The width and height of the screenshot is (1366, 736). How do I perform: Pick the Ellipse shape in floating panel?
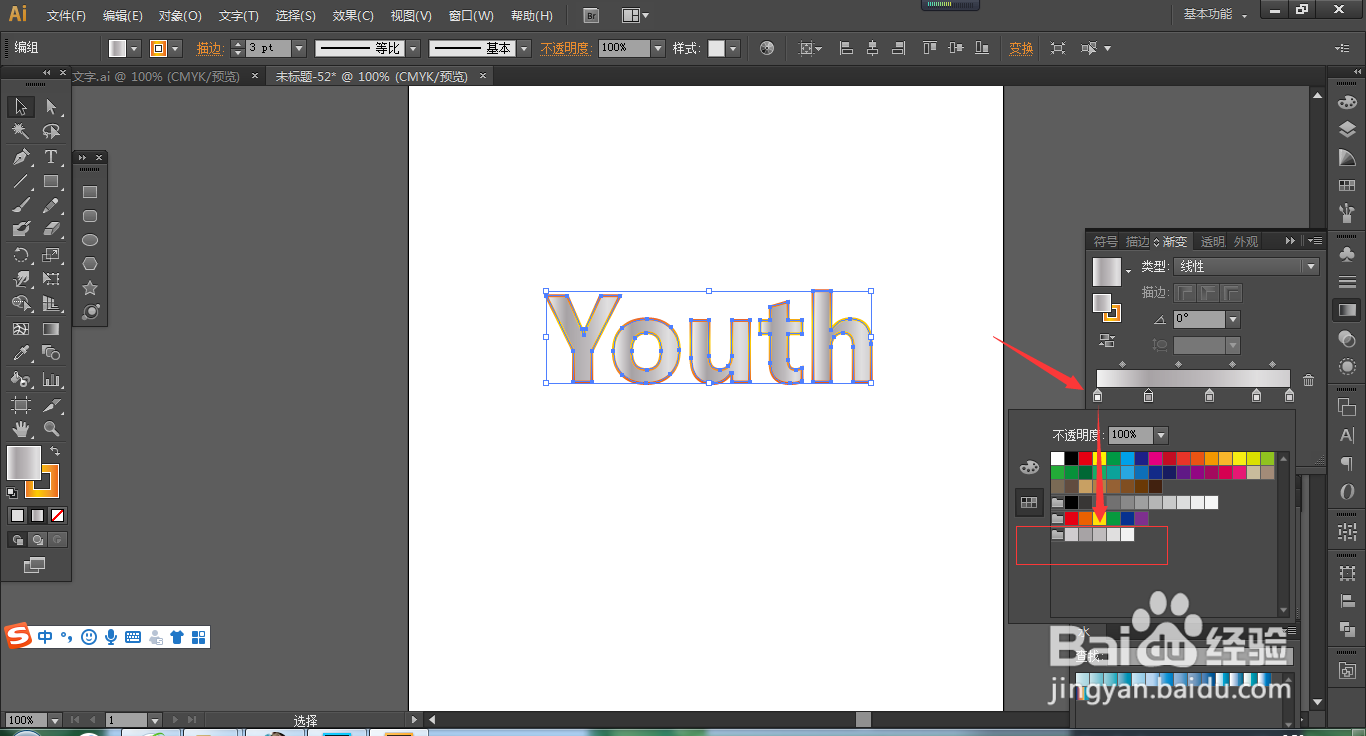(90, 240)
